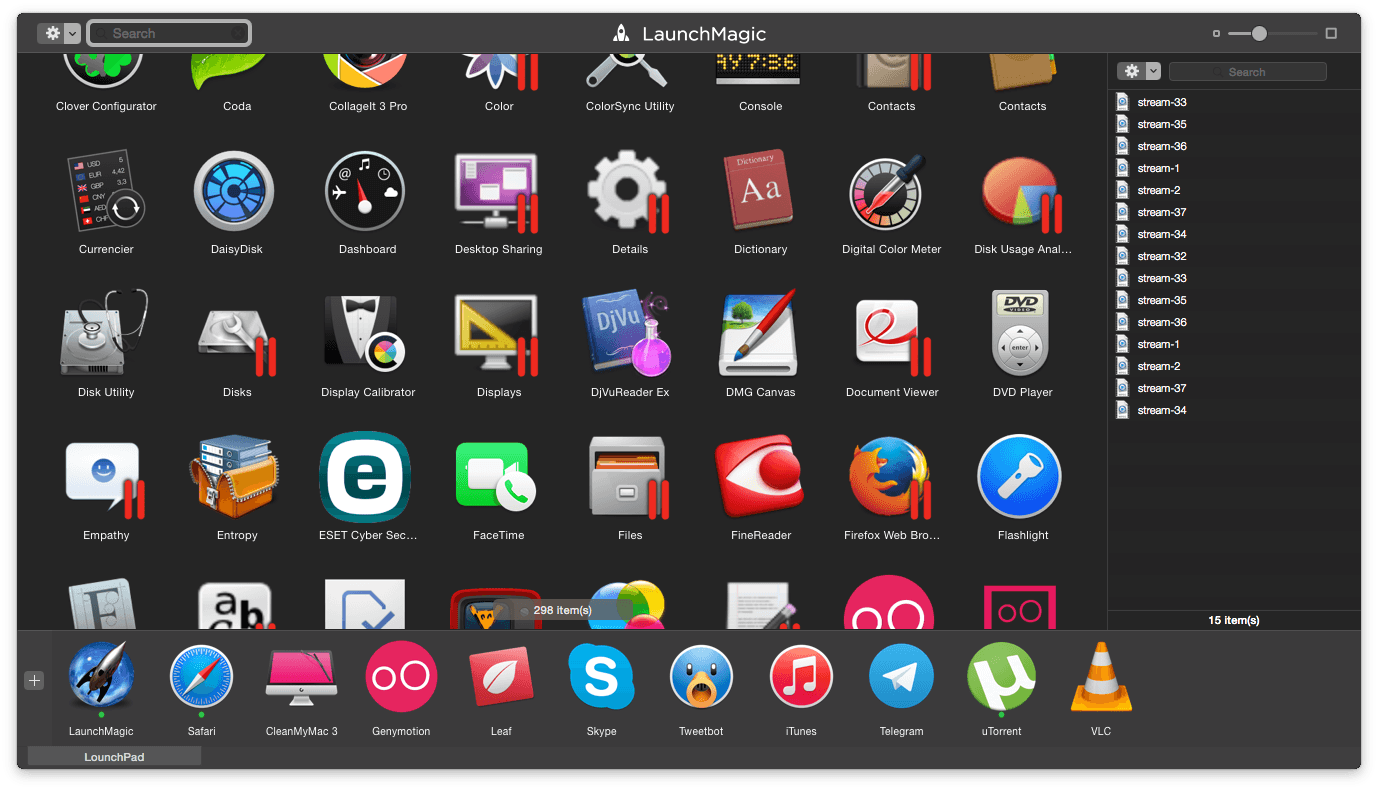Open Firefox Web Browser
Screen dimensions: 1378x790
[891, 478]
